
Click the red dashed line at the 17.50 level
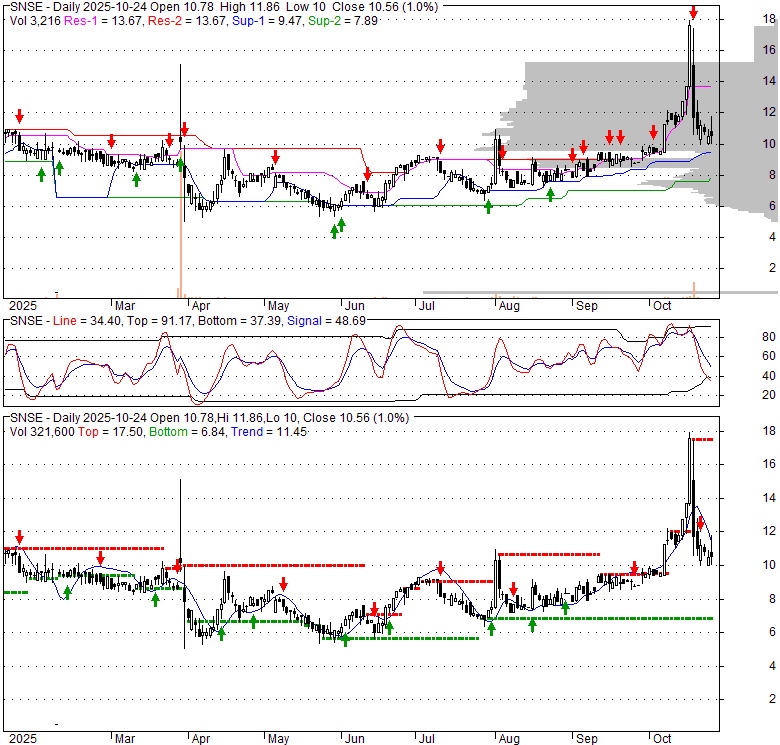coord(702,440)
